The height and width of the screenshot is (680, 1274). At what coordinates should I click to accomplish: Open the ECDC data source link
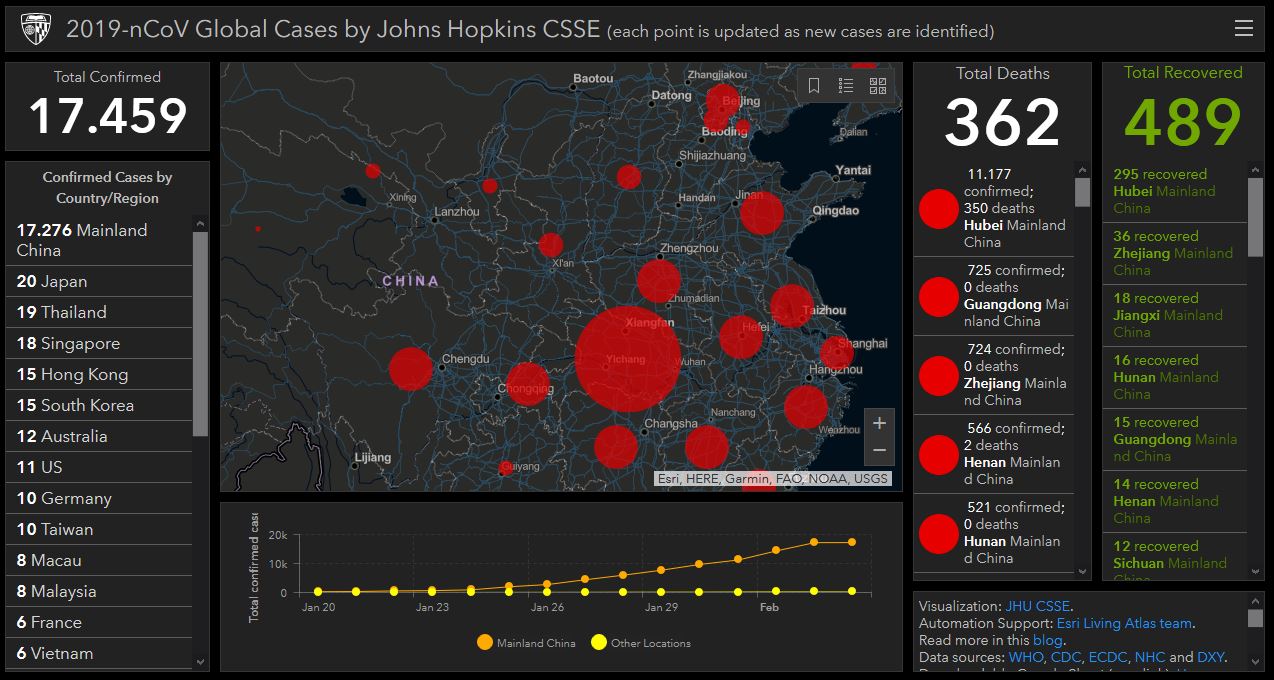(1109, 657)
